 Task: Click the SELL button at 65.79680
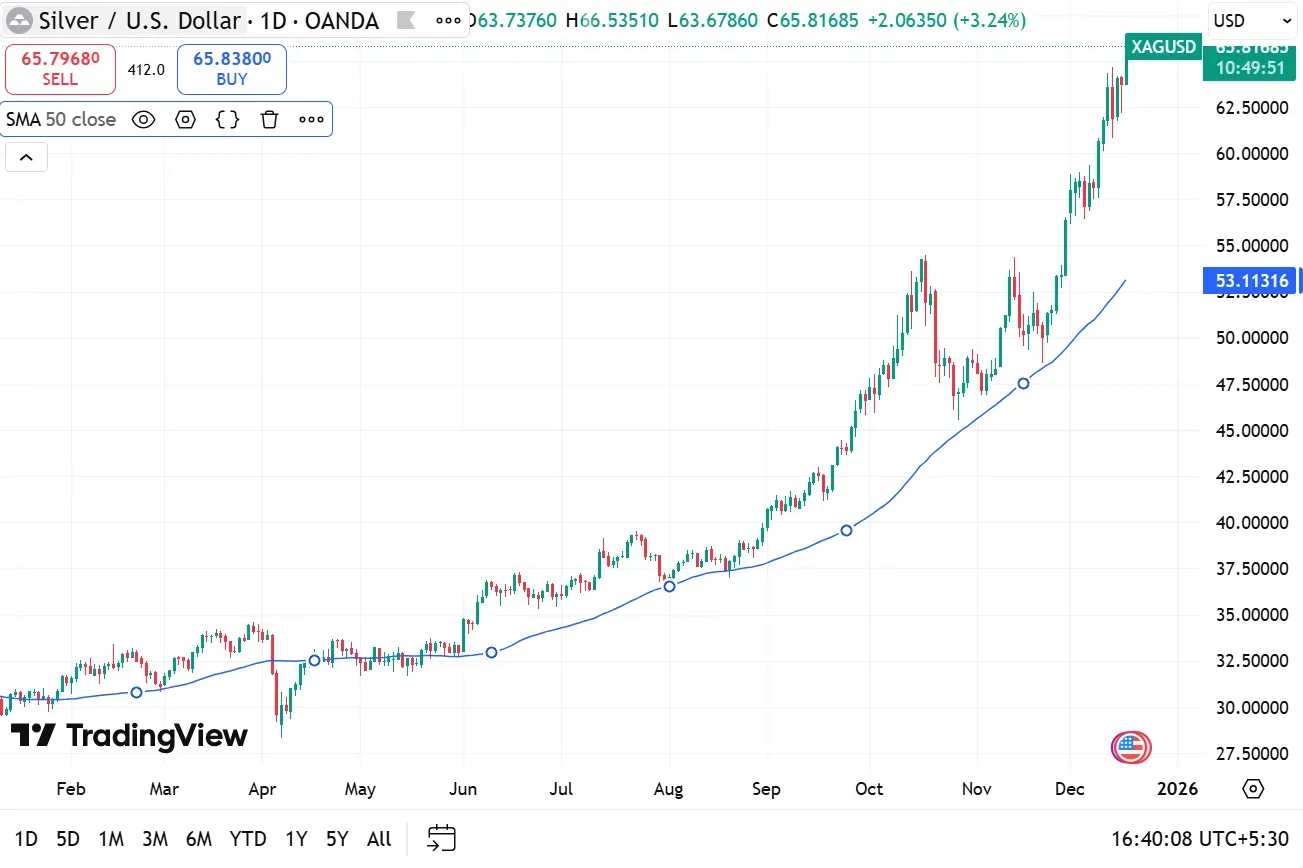tap(60, 69)
